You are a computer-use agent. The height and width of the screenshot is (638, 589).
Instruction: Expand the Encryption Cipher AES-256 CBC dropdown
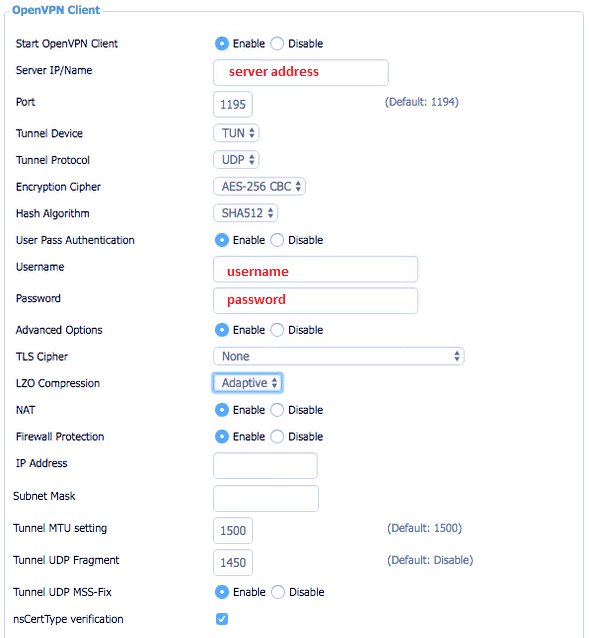click(260, 187)
